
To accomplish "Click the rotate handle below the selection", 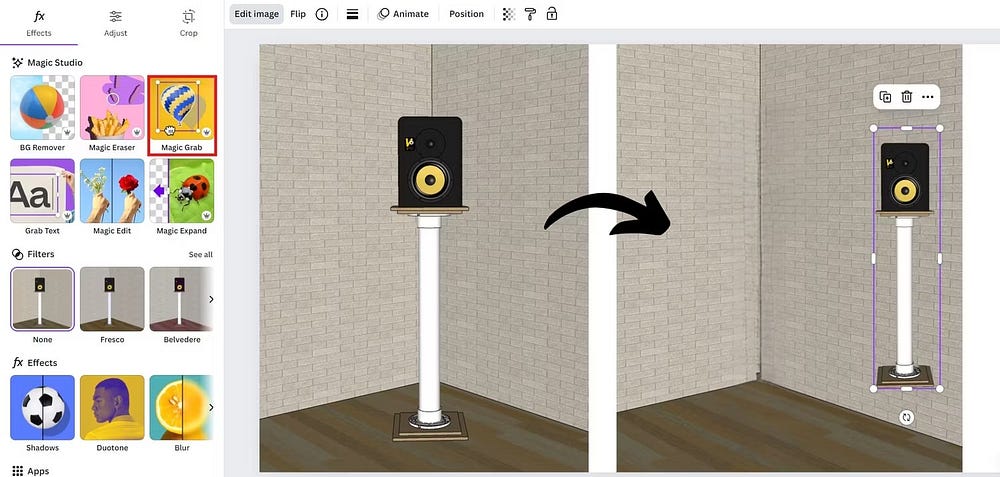I will 906,417.
